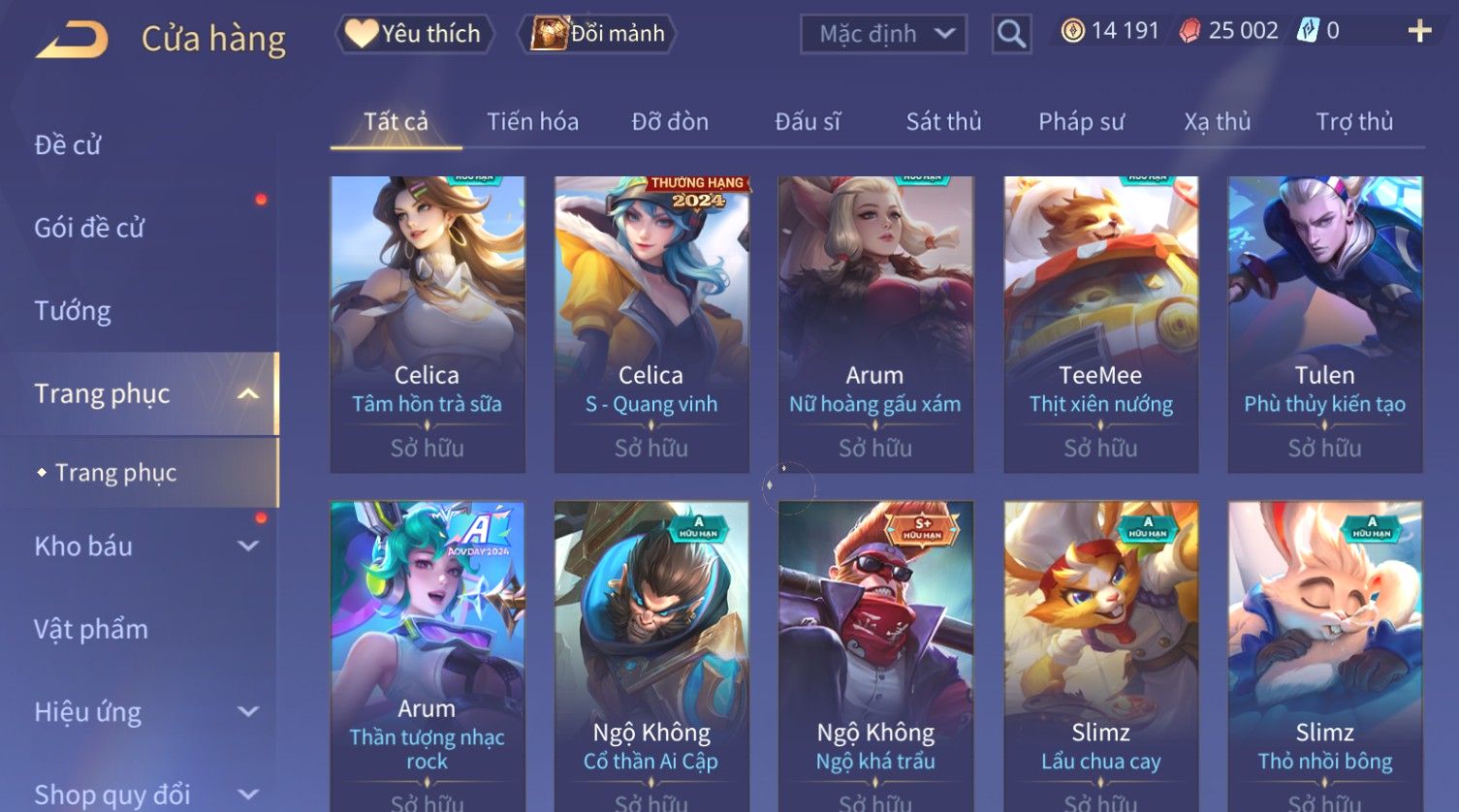The height and width of the screenshot is (812, 1459).
Task: Collapse the Trang phục sidebar section
Action: click(x=248, y=393)
